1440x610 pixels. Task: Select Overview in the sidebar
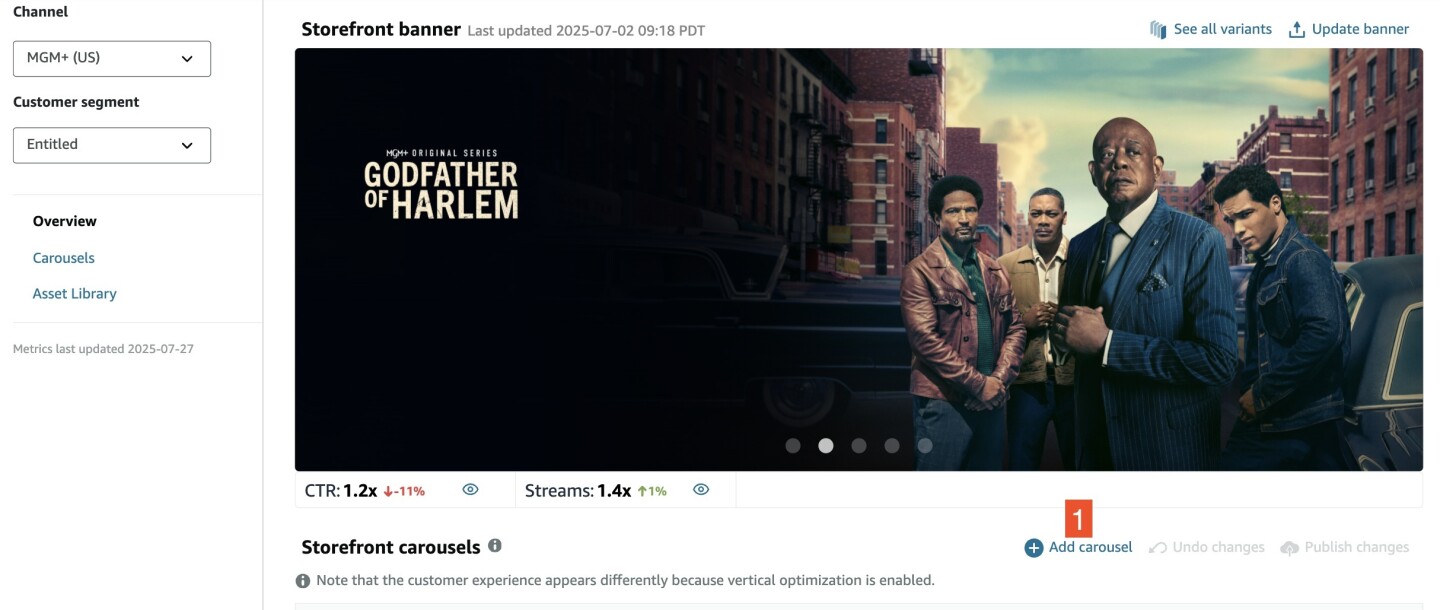(x=65, y=221)
